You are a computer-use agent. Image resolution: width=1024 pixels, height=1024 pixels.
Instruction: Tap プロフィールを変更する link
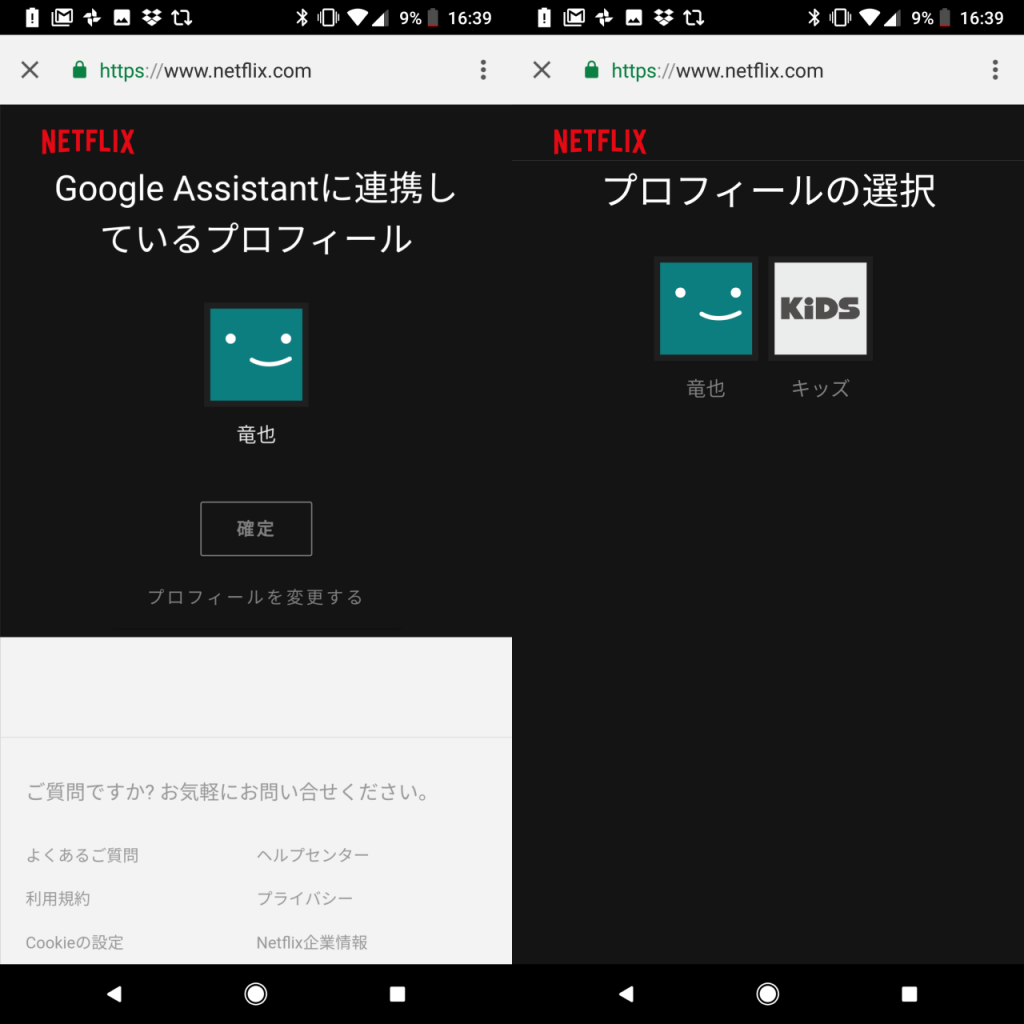pos(256,597)
